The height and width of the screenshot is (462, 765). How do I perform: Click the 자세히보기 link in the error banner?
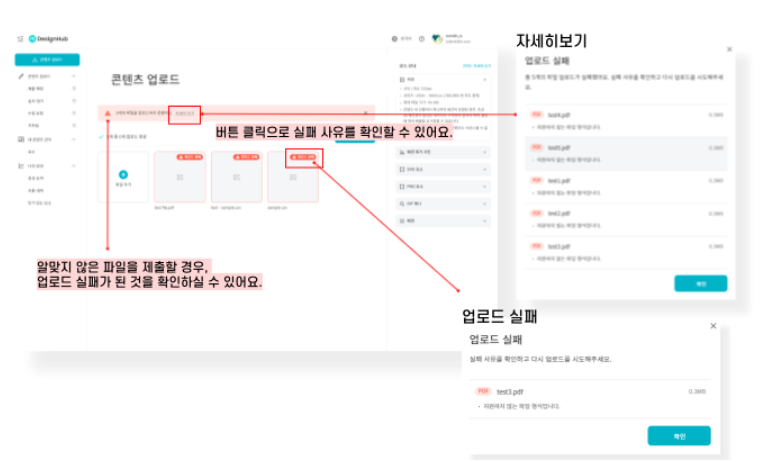(184, 113)
